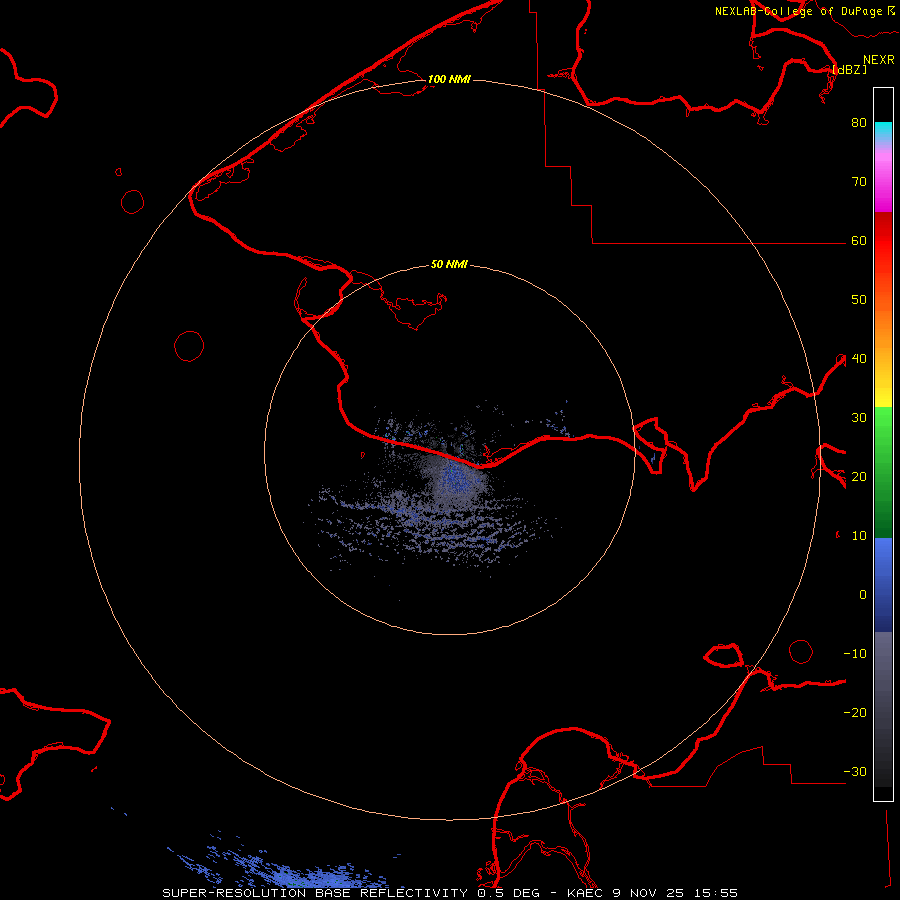Click the -10 dBZ scale value
This screenshot has height=900, width=900.
tap(855, 654)
